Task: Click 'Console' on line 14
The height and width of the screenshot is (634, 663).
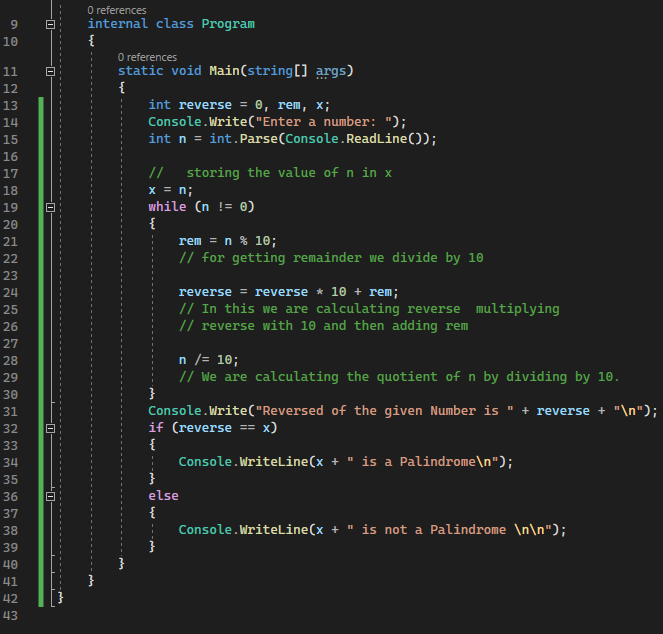Action: pos(175,122)
